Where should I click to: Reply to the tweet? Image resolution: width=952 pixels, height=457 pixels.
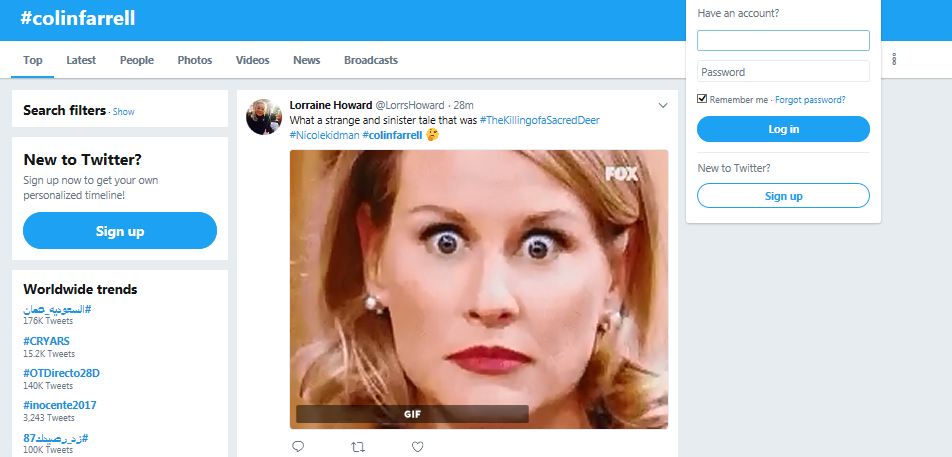tap(298, 447)
